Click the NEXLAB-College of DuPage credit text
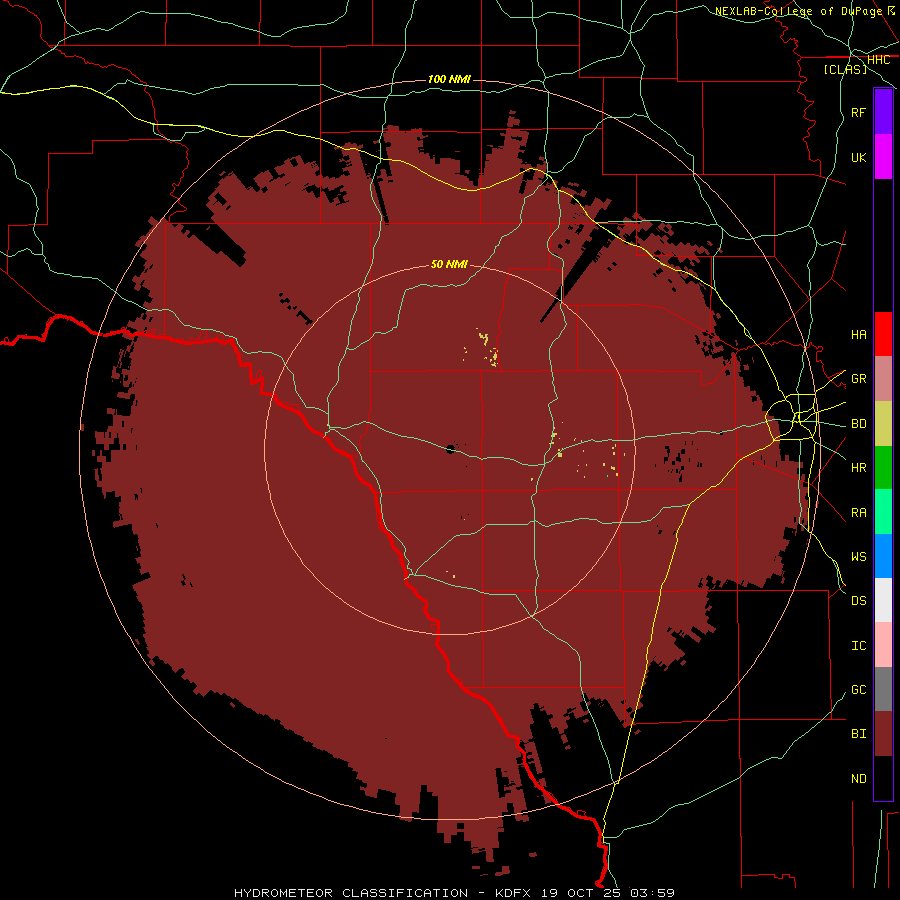 point(798,11)
